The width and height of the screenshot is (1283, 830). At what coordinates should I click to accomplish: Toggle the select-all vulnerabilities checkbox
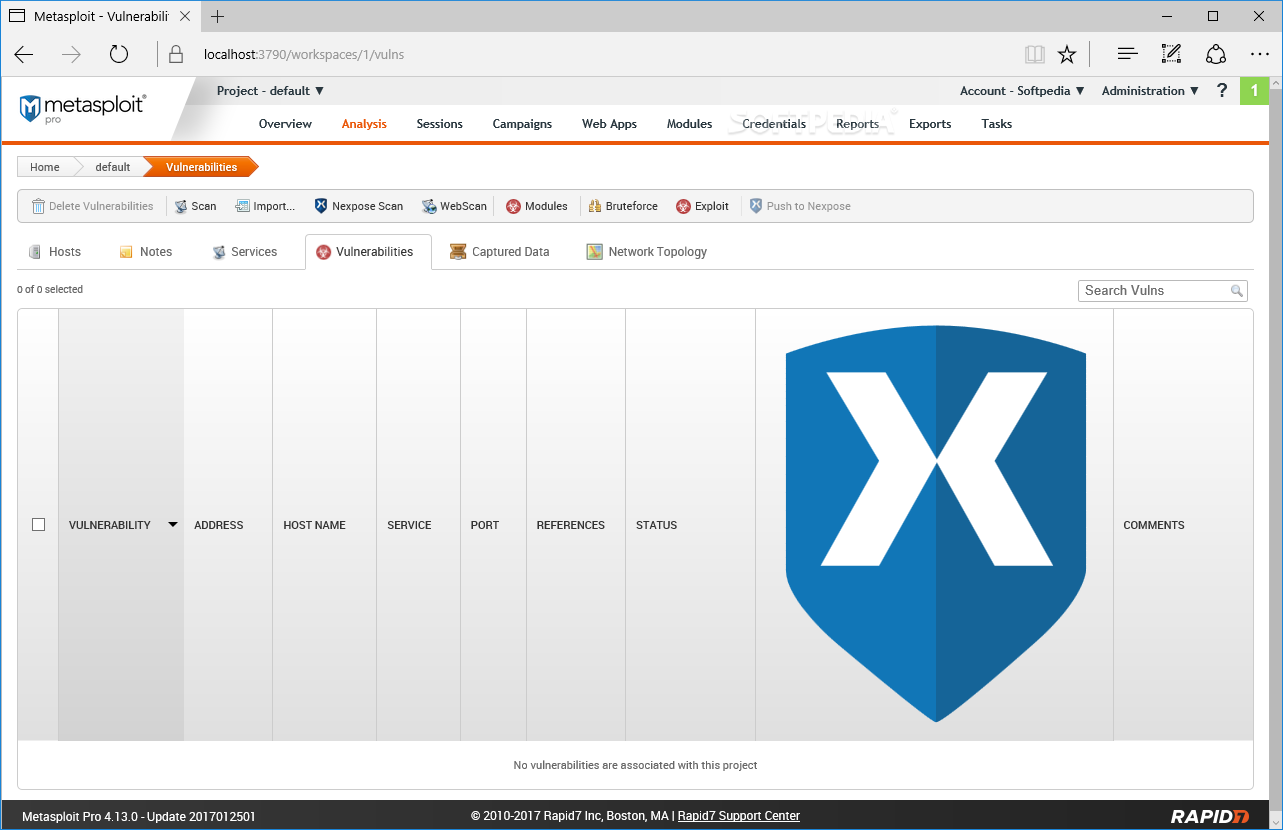coord(38,525)
